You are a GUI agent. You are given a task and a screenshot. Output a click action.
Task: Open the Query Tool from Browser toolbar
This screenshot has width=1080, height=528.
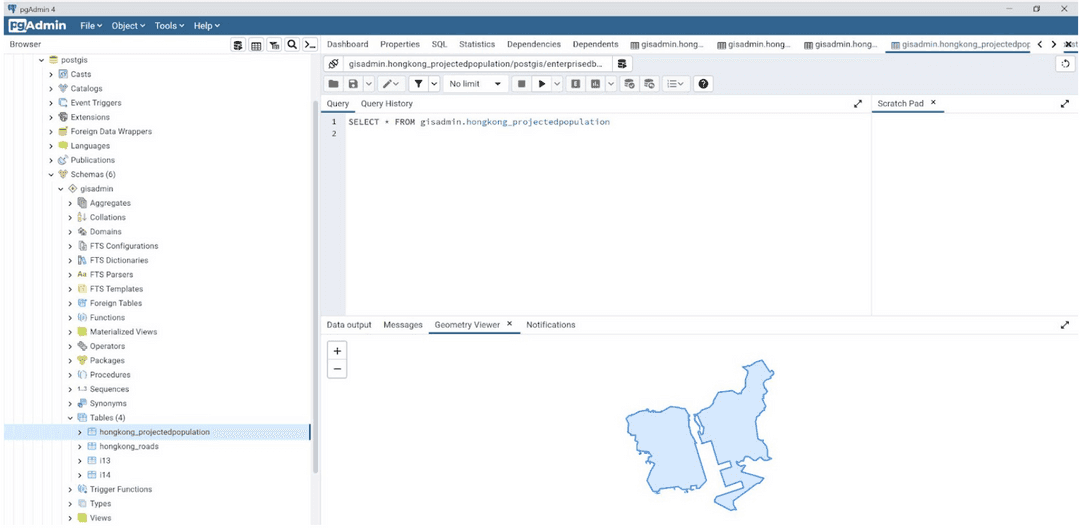click(239, 45)
